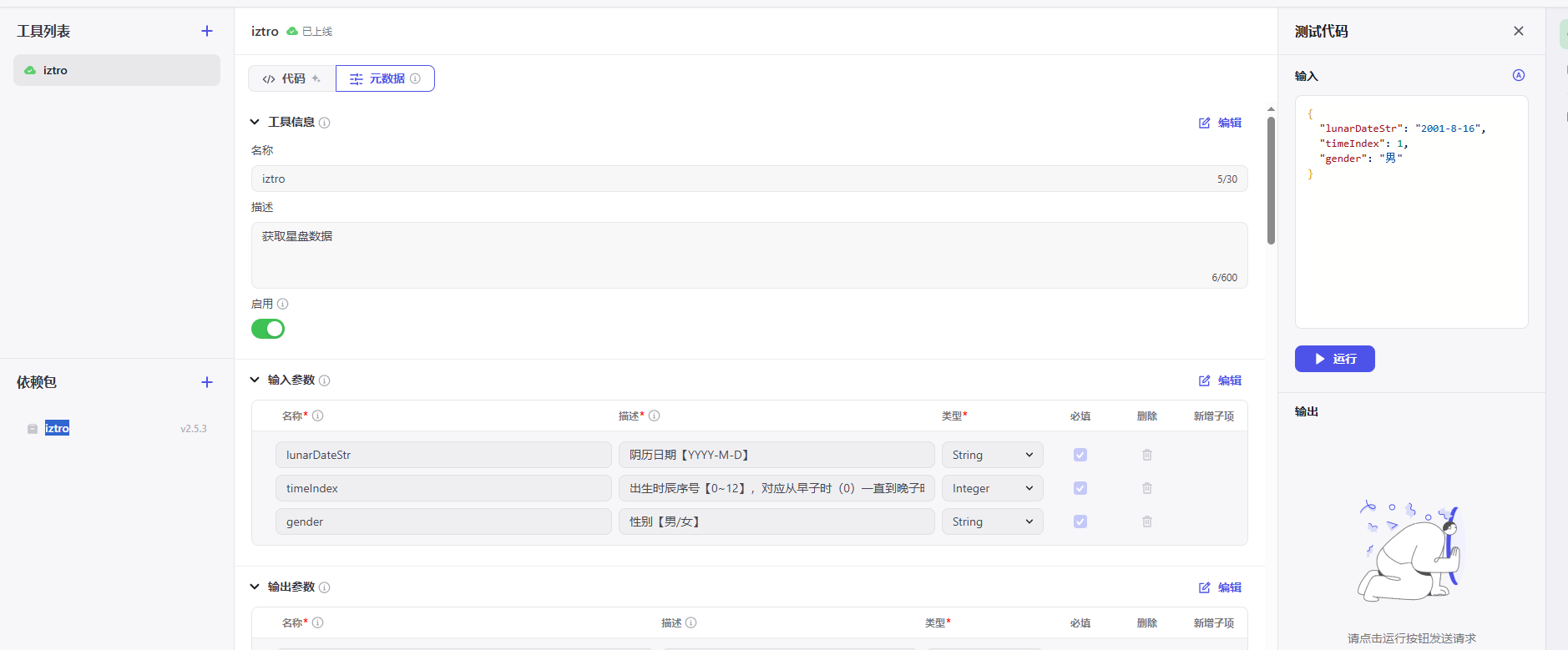Open type dropdown for lunarDateStr
1568x650 pixels.
click(992, 455)
